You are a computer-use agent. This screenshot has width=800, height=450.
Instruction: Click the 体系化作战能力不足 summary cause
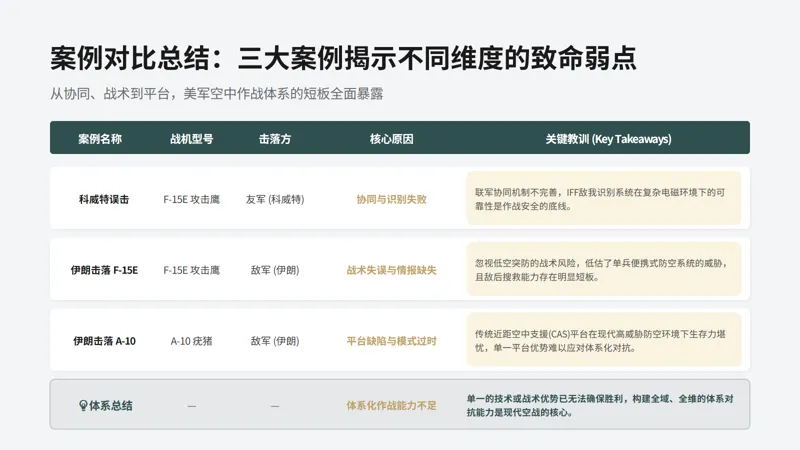391,406
